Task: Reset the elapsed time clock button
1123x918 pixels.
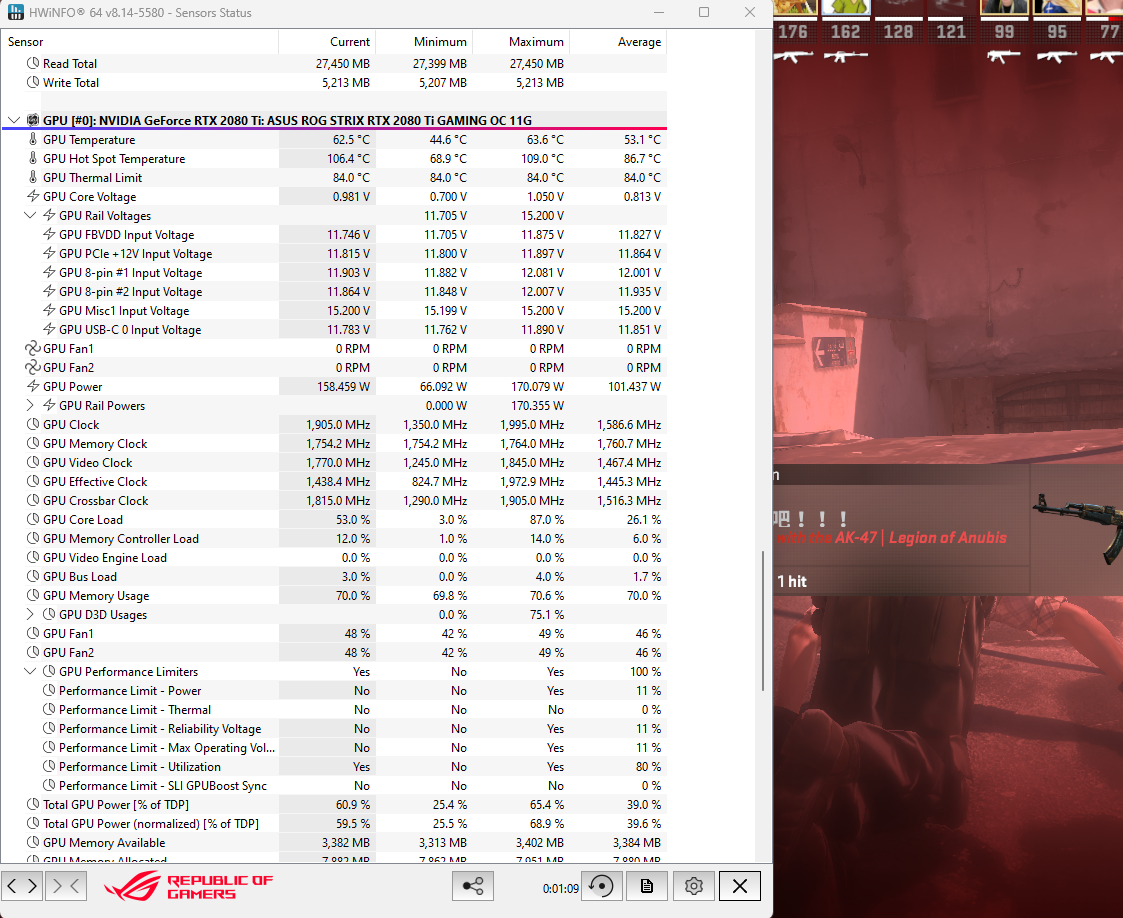Action: [x=601, y=886]
